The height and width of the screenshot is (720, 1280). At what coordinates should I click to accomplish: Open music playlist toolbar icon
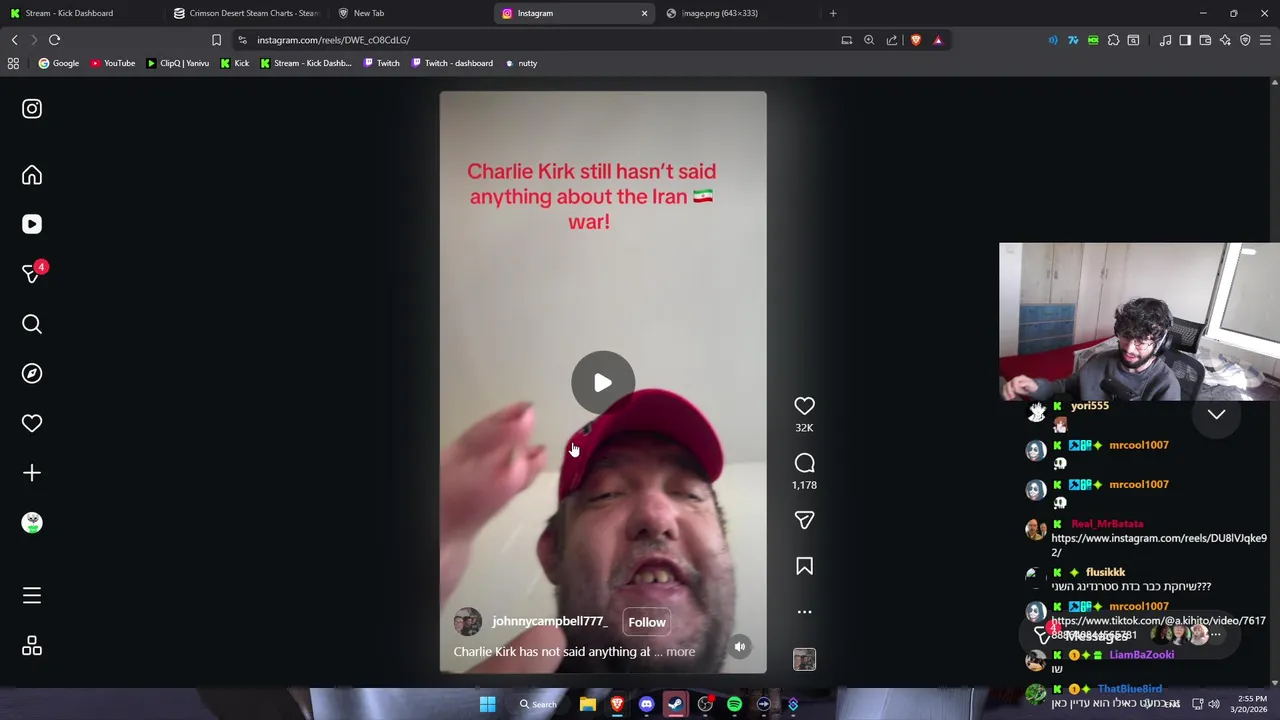[1165, 40]
